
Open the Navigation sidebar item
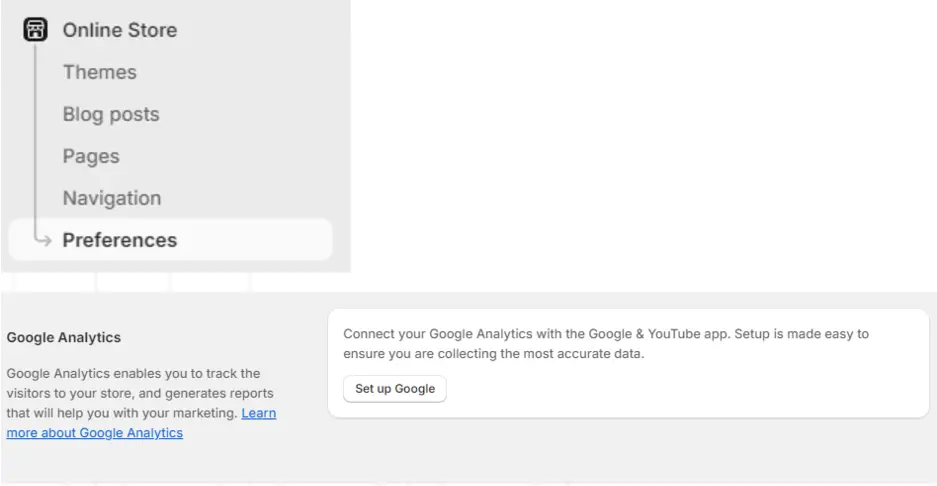tap(112, 198)
